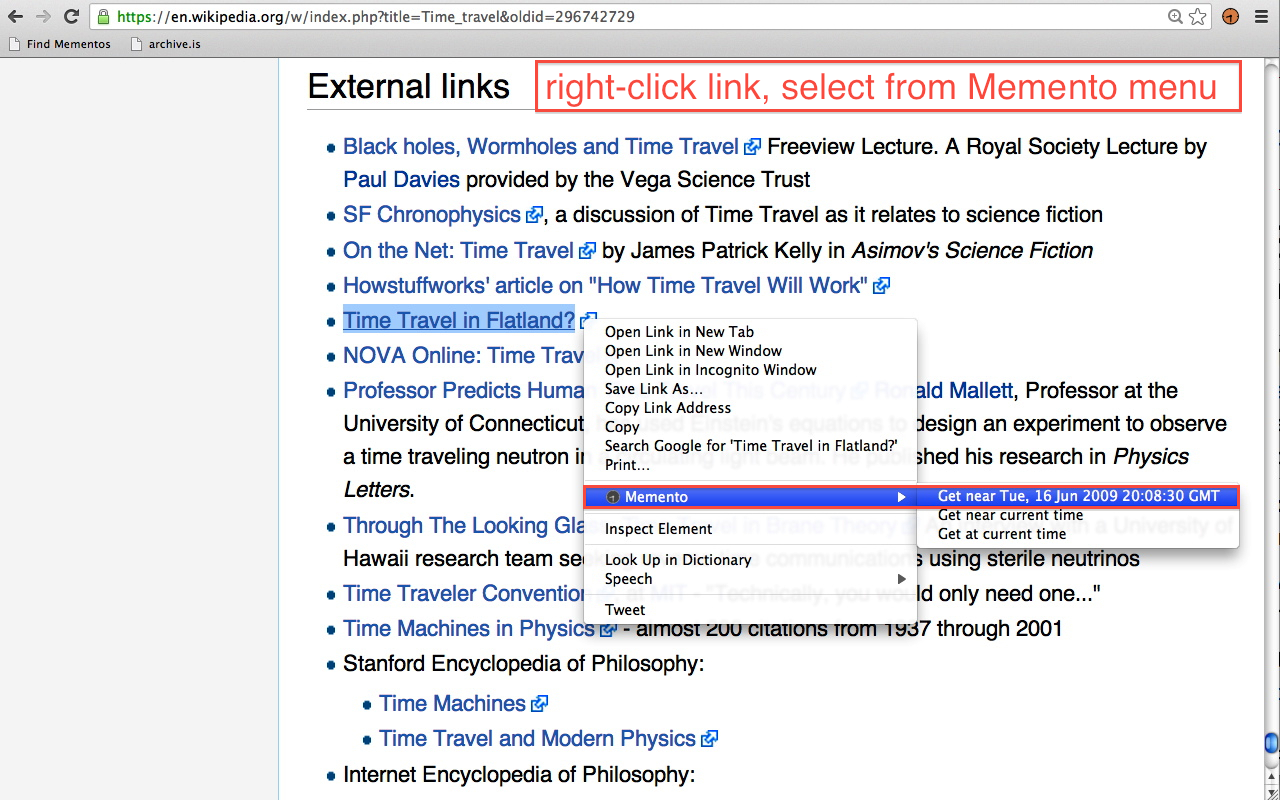Screen dimensions: 1280x800
Task: Expand the Speech submenu
Action: pyautogui.click(x=750, y=579)
